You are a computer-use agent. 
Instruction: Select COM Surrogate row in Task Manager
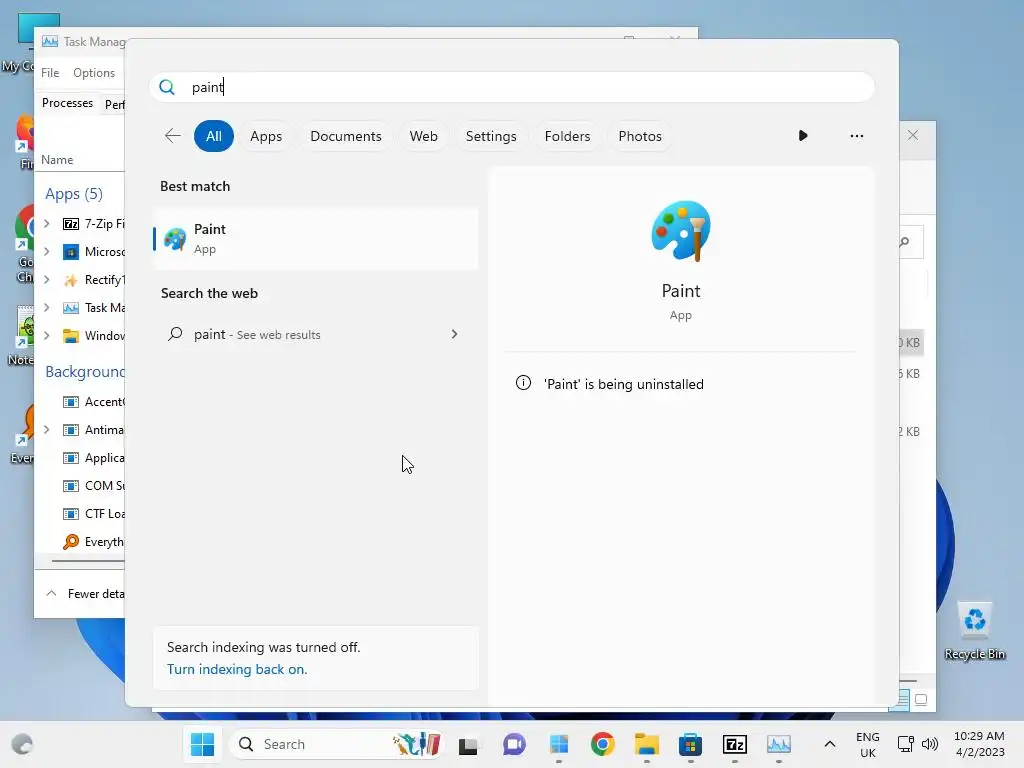coord(82,486)
